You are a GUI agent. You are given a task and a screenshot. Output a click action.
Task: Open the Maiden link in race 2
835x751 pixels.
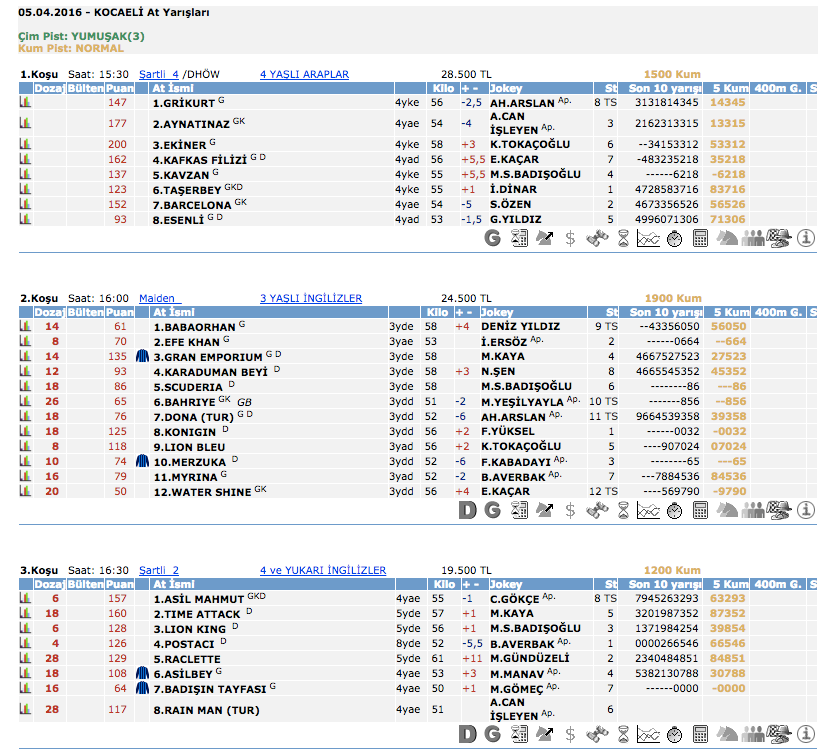tap(158, 298)
